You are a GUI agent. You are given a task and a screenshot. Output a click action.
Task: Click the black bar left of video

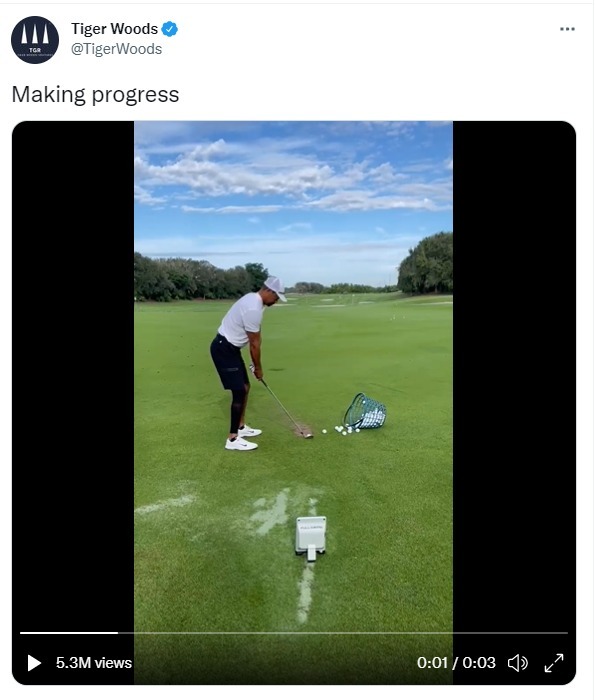coord(73,375)
